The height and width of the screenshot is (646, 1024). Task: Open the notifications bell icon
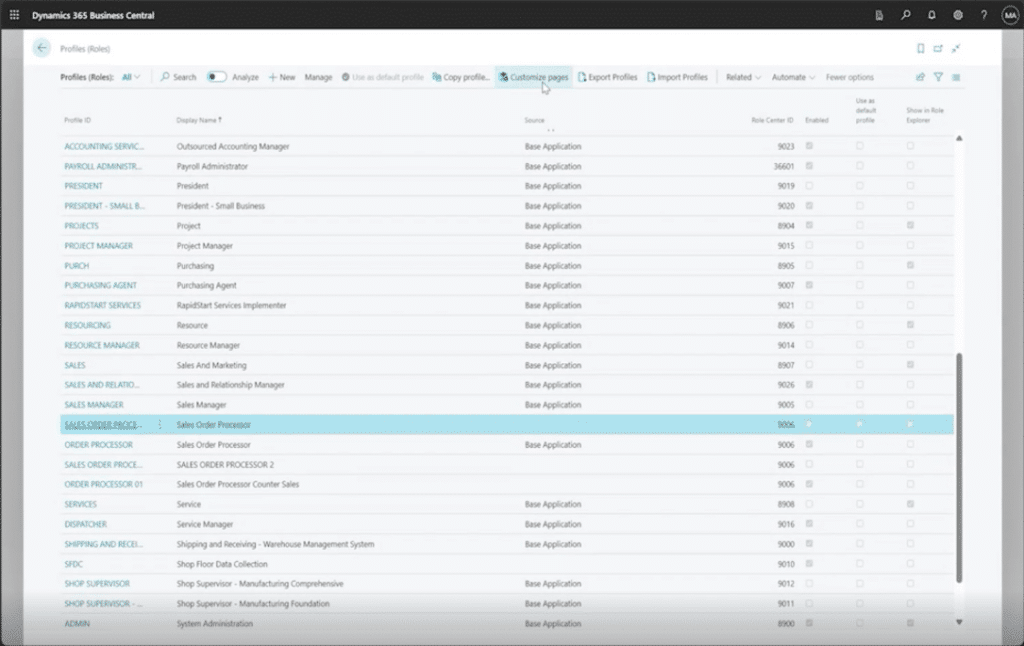pos(932,15)
